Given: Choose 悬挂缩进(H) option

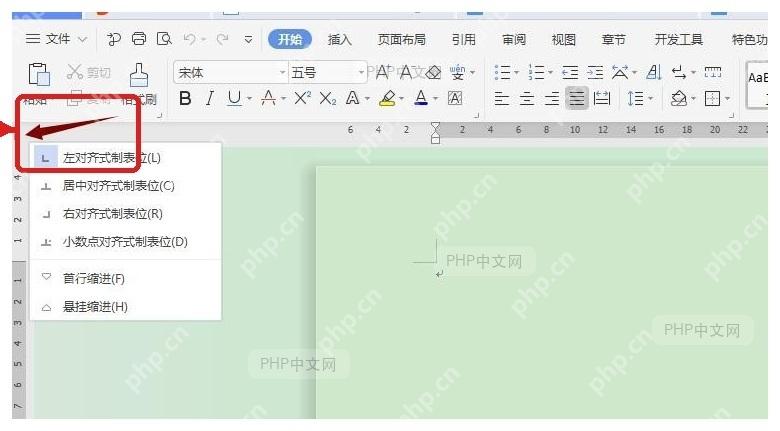Looking at the screenshot, I should [125, 307].
